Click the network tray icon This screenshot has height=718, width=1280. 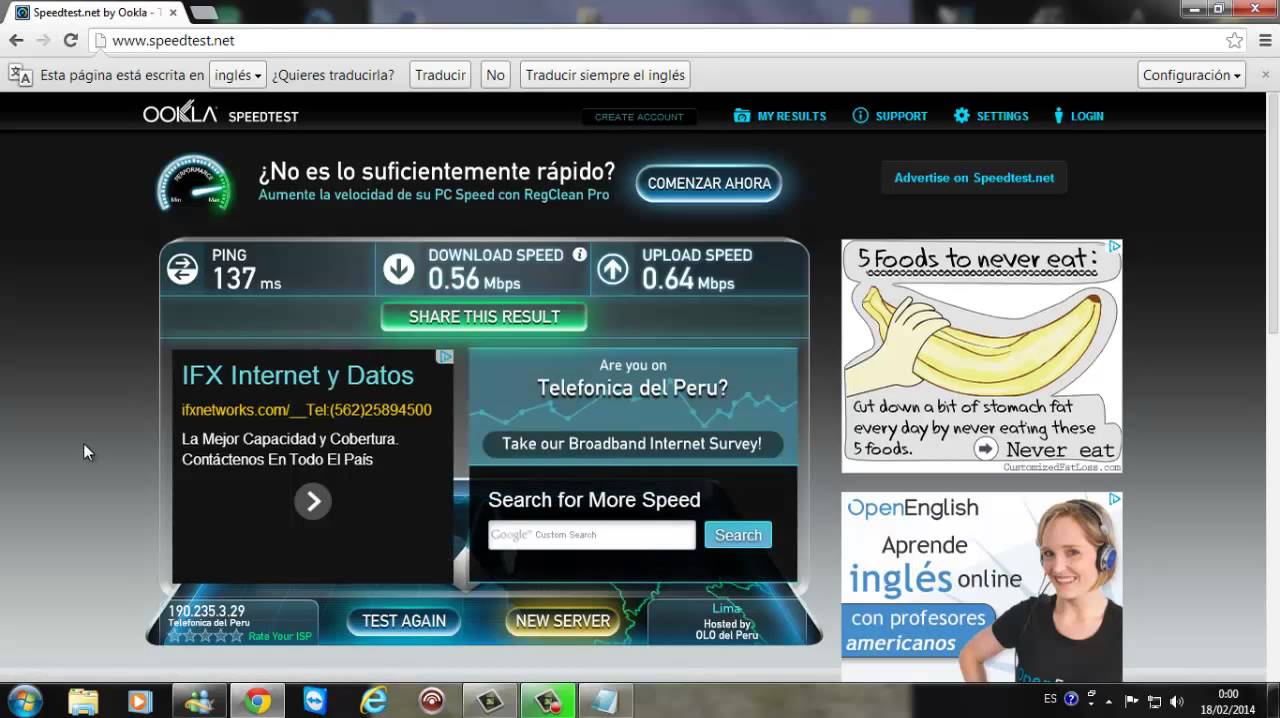pyautogui.click(x=1154, y=701)
